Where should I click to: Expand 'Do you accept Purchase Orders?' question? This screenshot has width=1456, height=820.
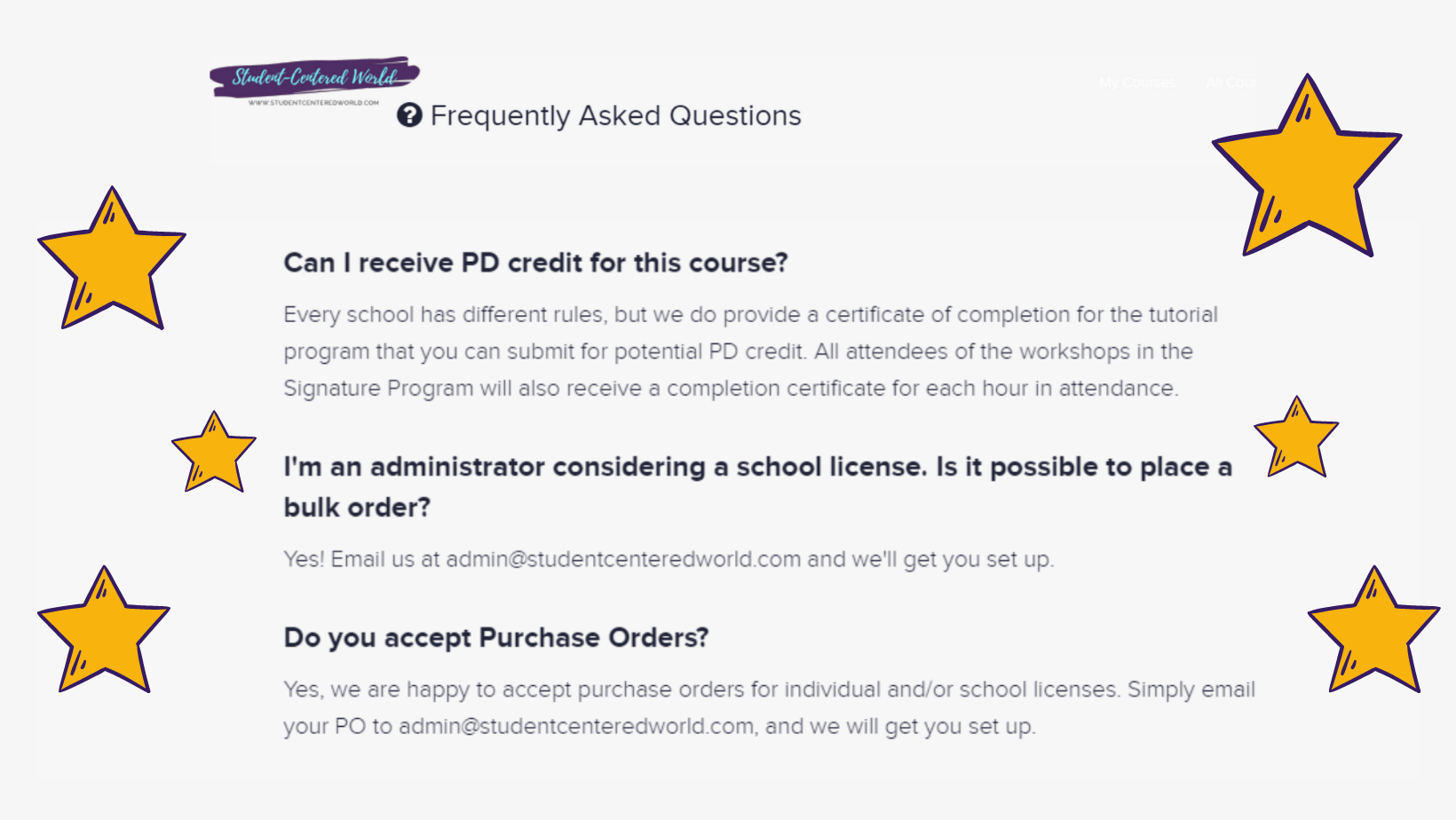pyautogui.click(x=496, y=637)
